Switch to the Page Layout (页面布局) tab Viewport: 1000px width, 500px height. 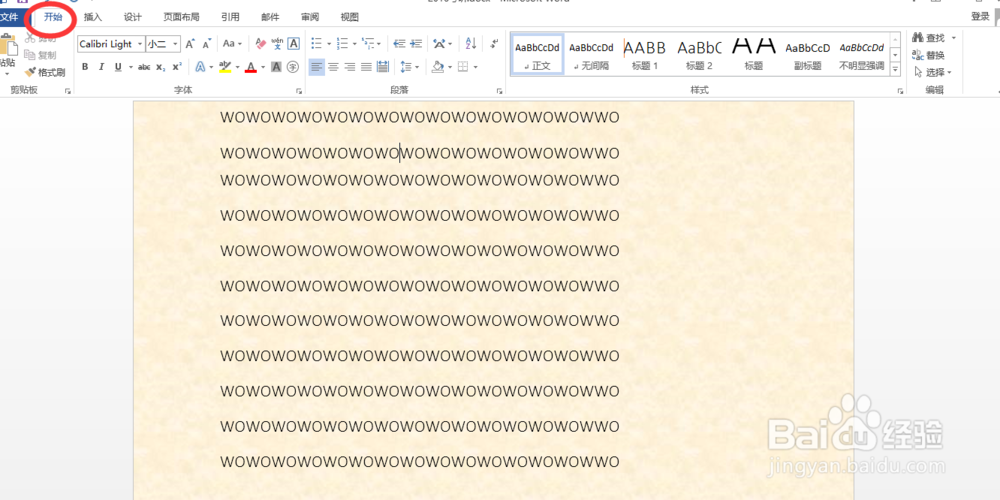181,17
